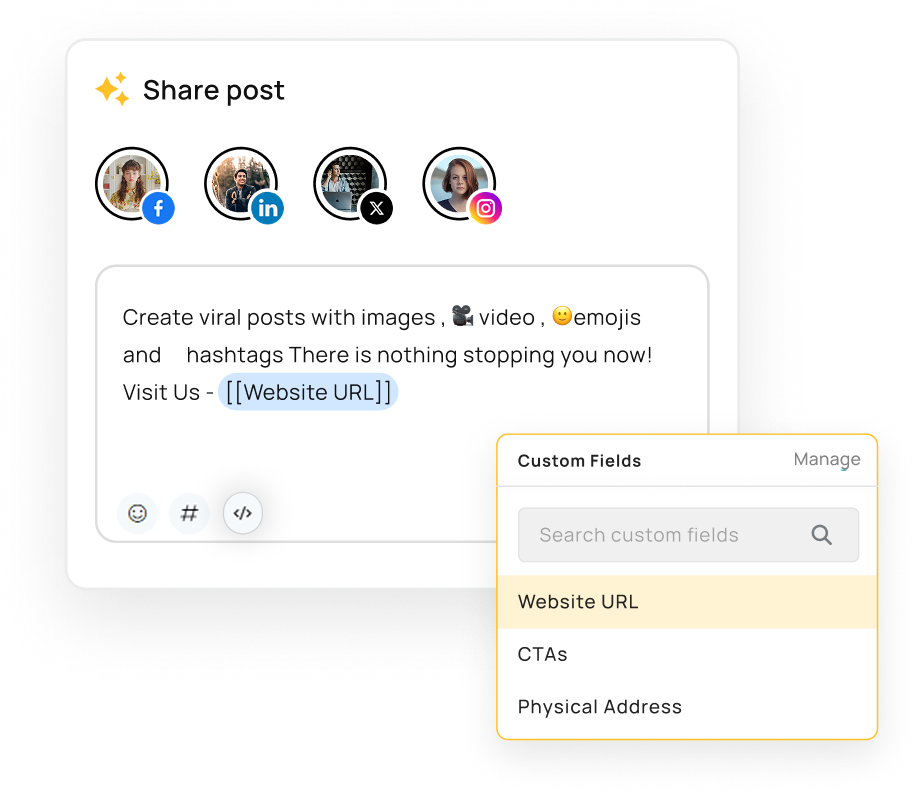This screenshot has width=923, height=800.
Task: Click the Instagram badge icon
Action: point(486,208)
